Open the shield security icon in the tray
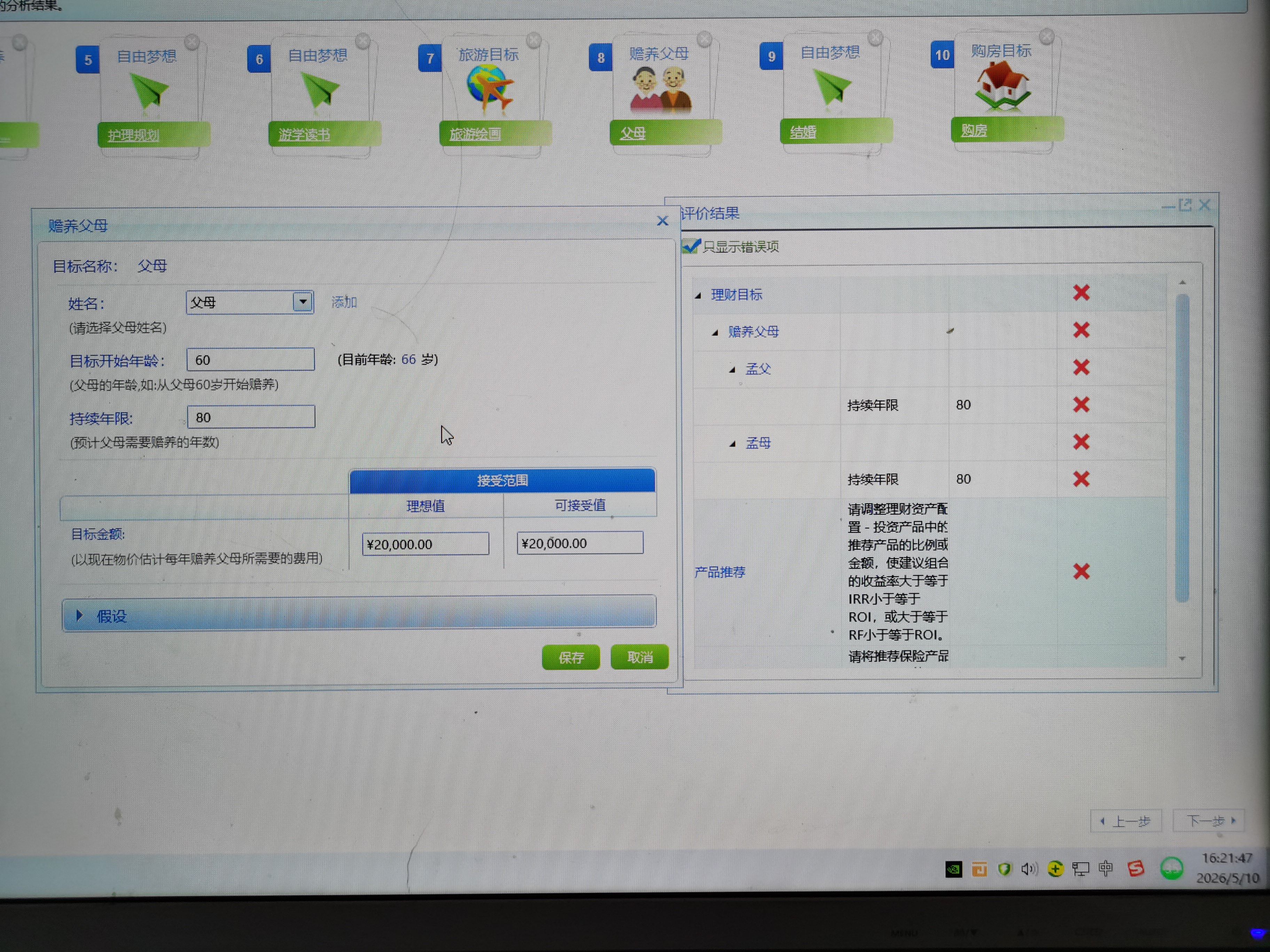The image size is (1270, 952). coord(1004,870)
